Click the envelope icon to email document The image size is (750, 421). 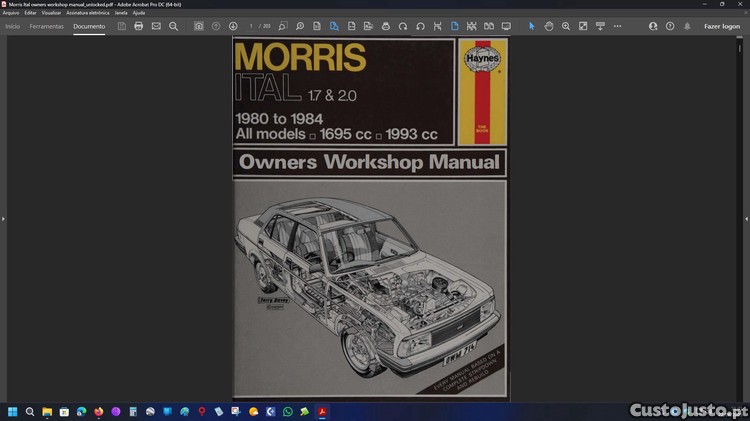[x=156, y=26]
